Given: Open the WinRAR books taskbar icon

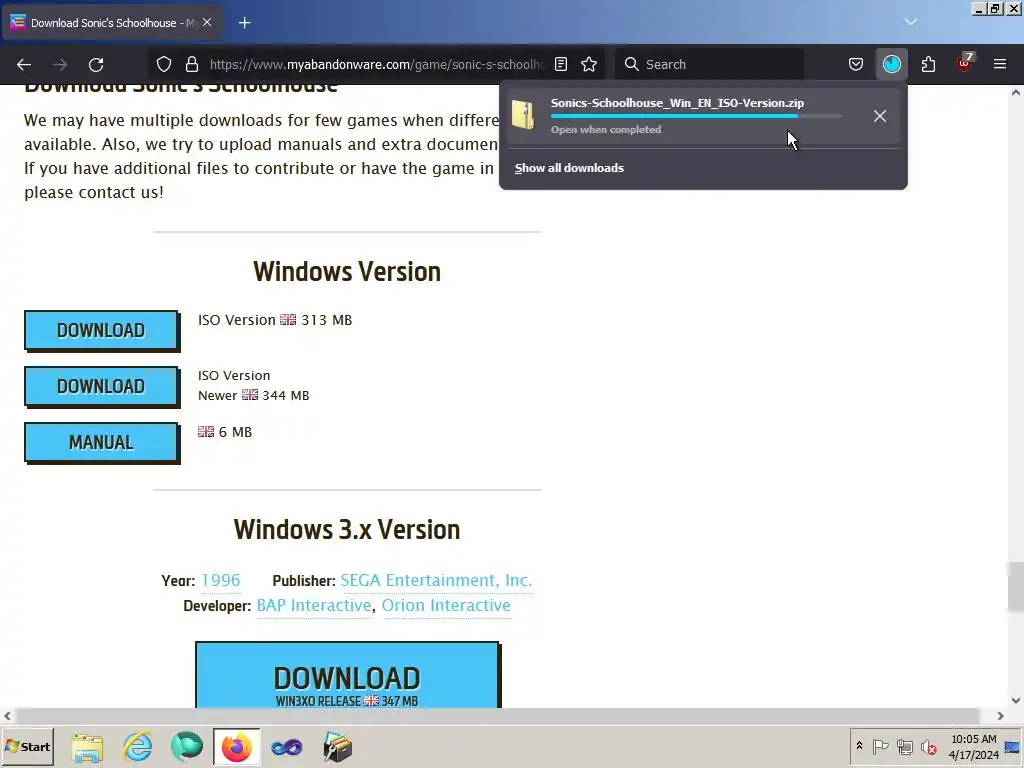Looking at the screenshot, I should coord(337,747).
